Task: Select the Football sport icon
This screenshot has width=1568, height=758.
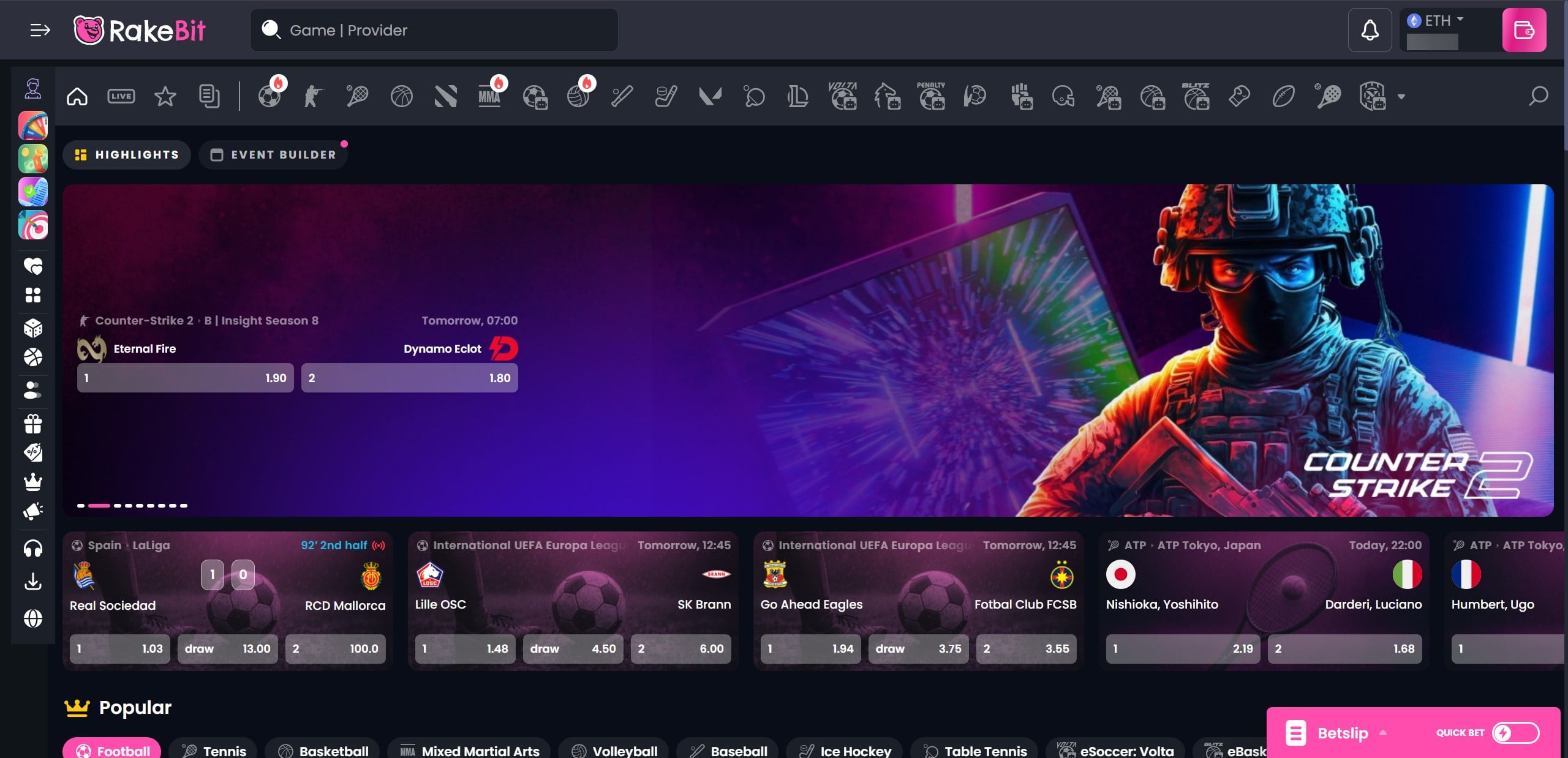Action: tap(270, 95)
